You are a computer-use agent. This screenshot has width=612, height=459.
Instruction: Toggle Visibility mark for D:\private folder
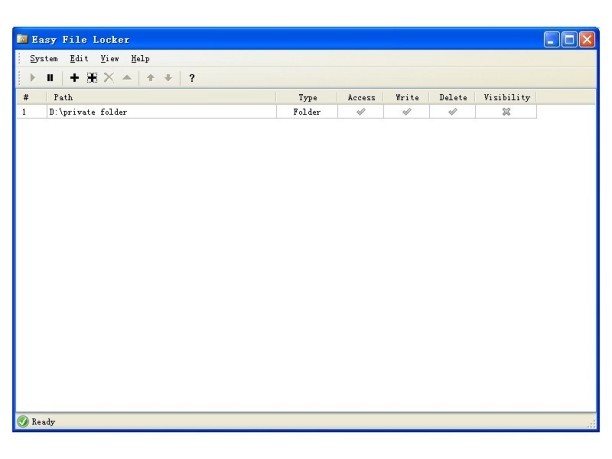pos(506,112)
